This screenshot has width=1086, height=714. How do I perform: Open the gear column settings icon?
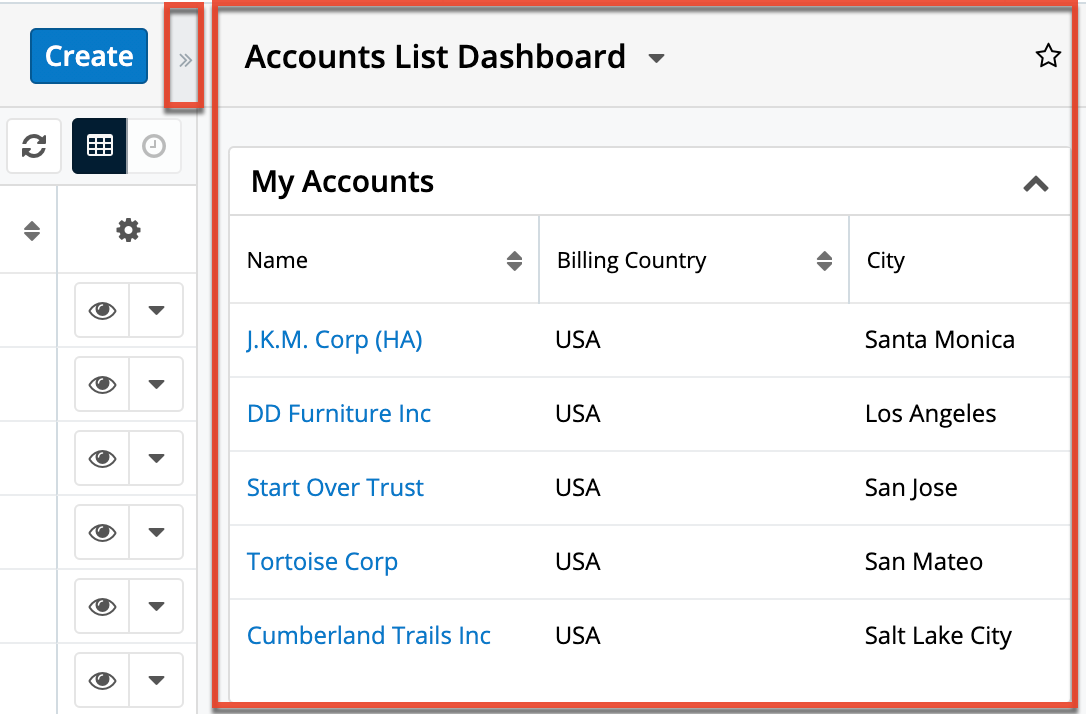coord(128,230)
